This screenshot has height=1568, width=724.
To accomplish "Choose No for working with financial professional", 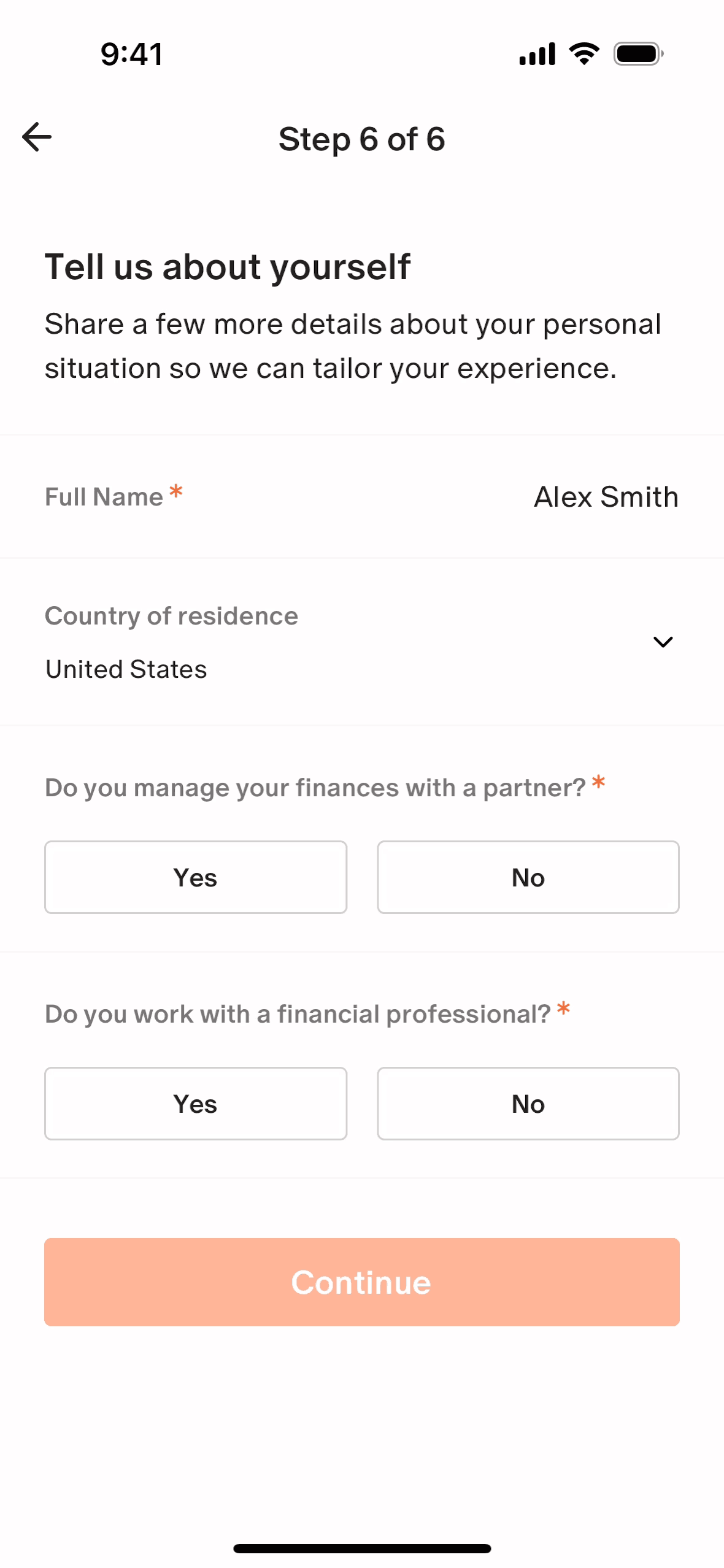I will point(528,1104).
